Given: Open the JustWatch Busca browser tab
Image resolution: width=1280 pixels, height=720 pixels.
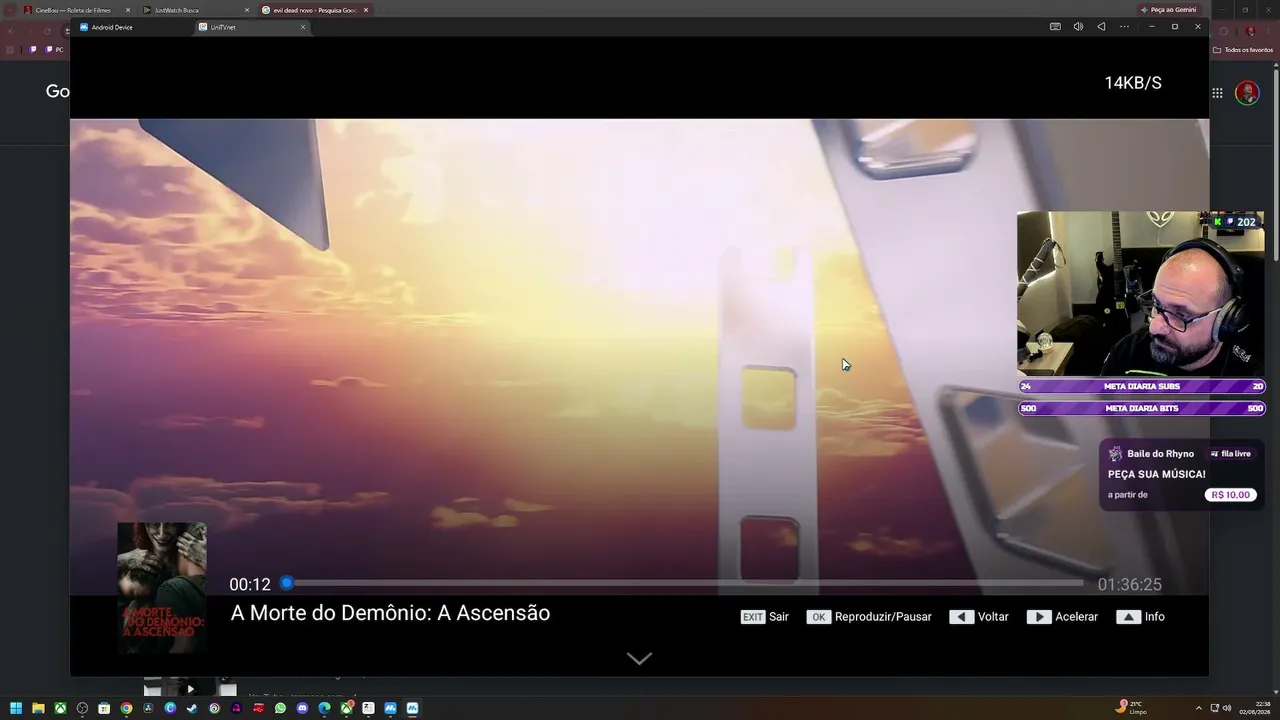Looking at the screenshot, I should pos(193,10).
